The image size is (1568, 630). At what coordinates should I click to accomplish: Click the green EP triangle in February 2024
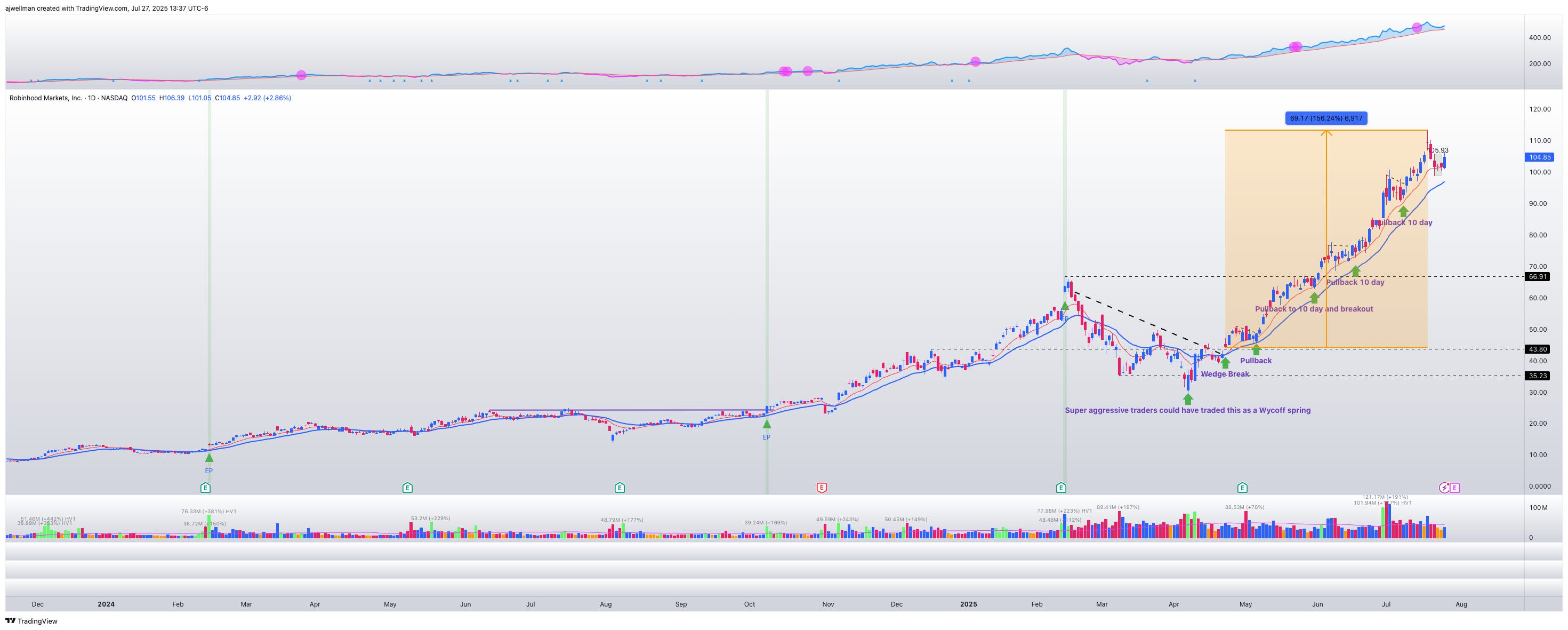(x=209, y=458)
